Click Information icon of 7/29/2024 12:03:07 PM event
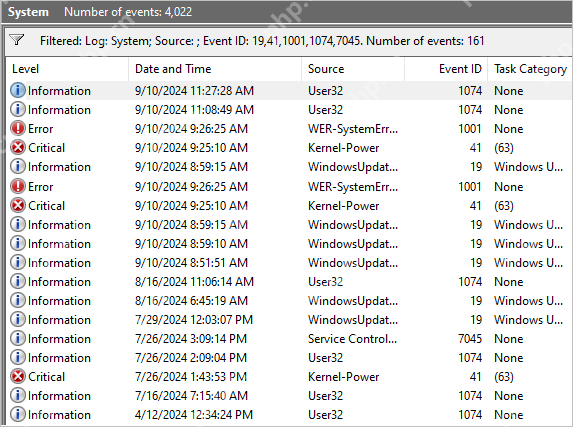The width and height of the screenshot is (573, 427). tap(18, 320)
